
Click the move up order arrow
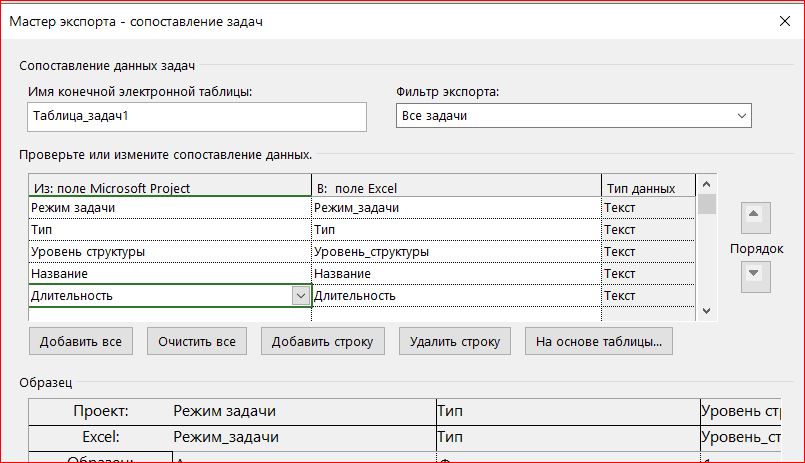[x=753, y=217]
